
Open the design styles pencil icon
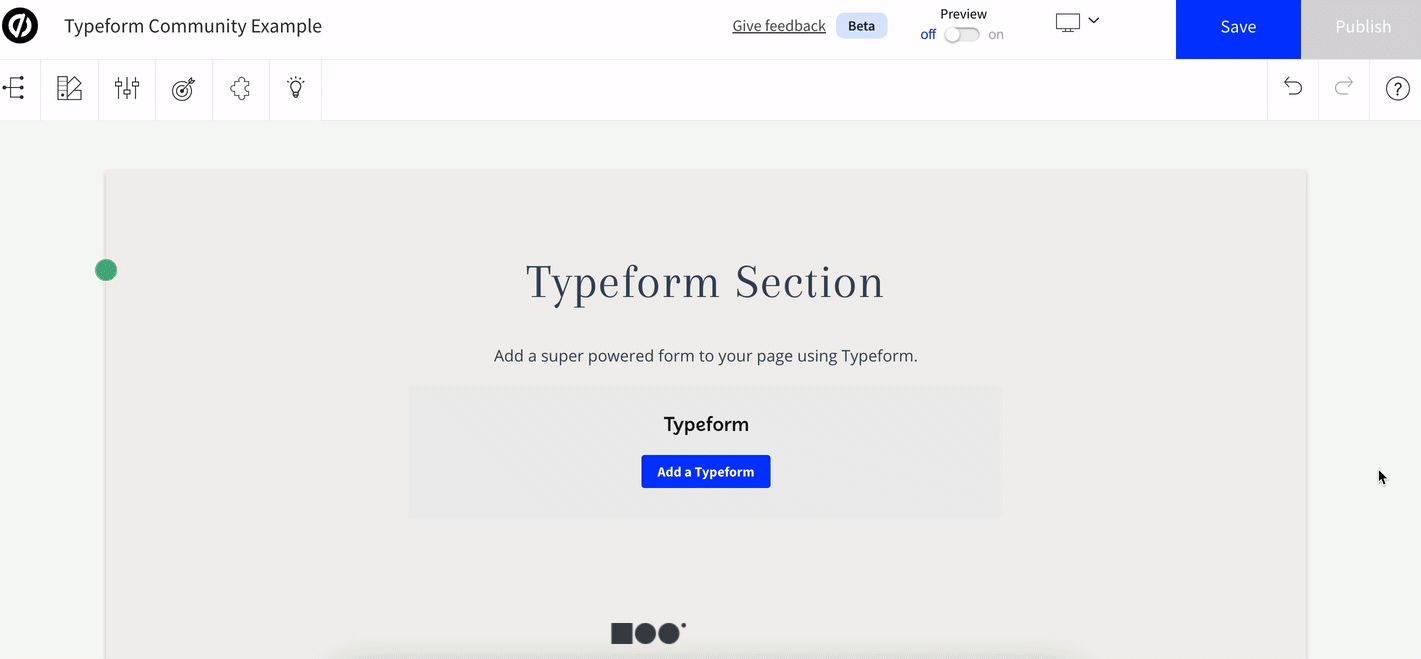point(69,88)
